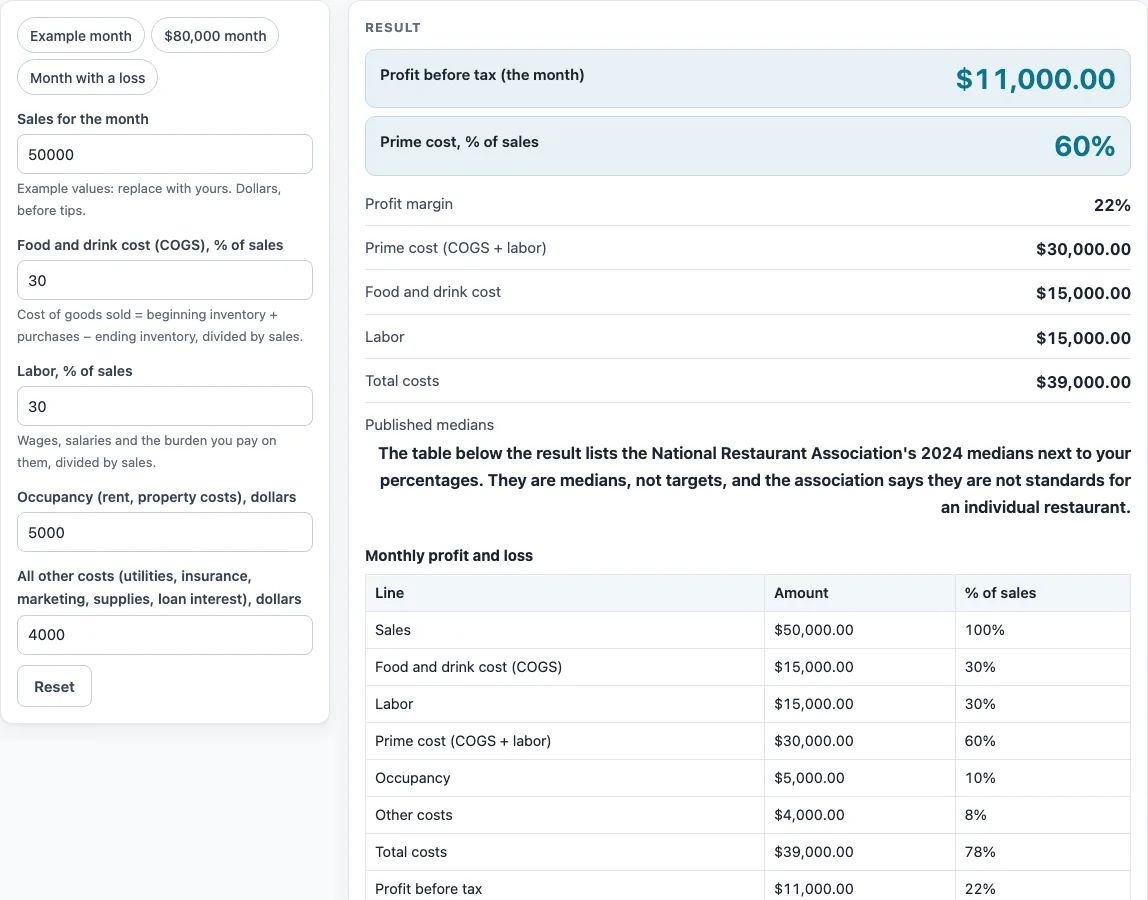
Task: Select the $11,000.00 profit before tax headline value
Action: [x=1035, y=79]
